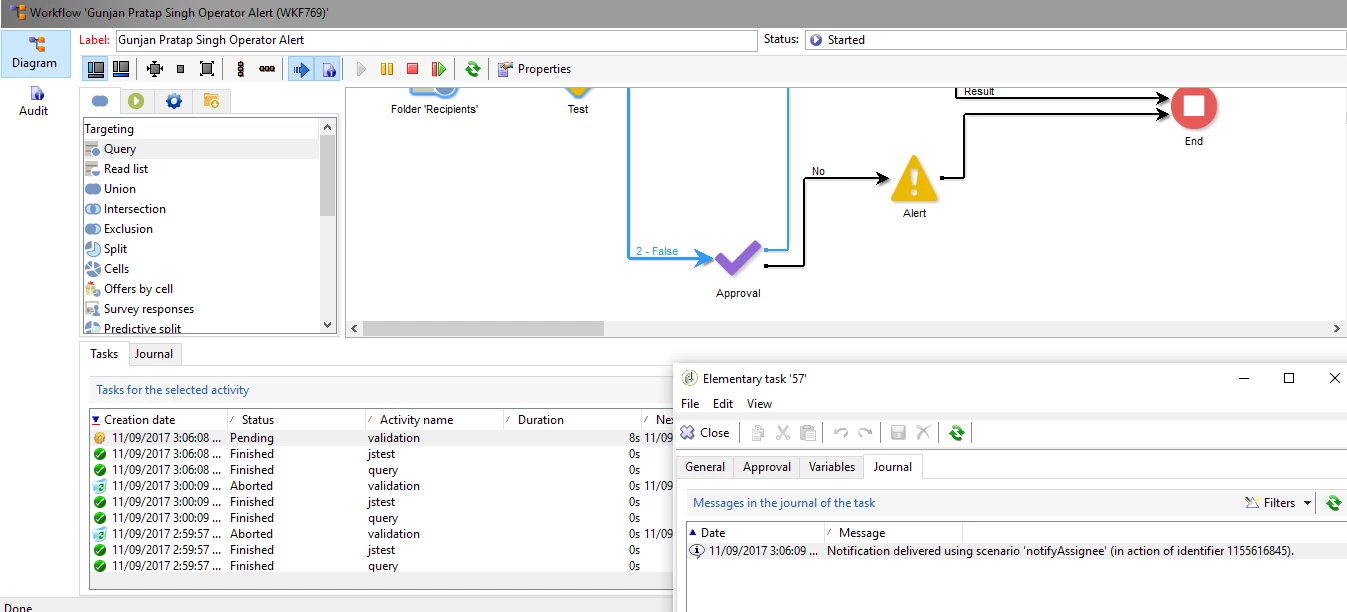Select the Split activity

pos(200,249)
